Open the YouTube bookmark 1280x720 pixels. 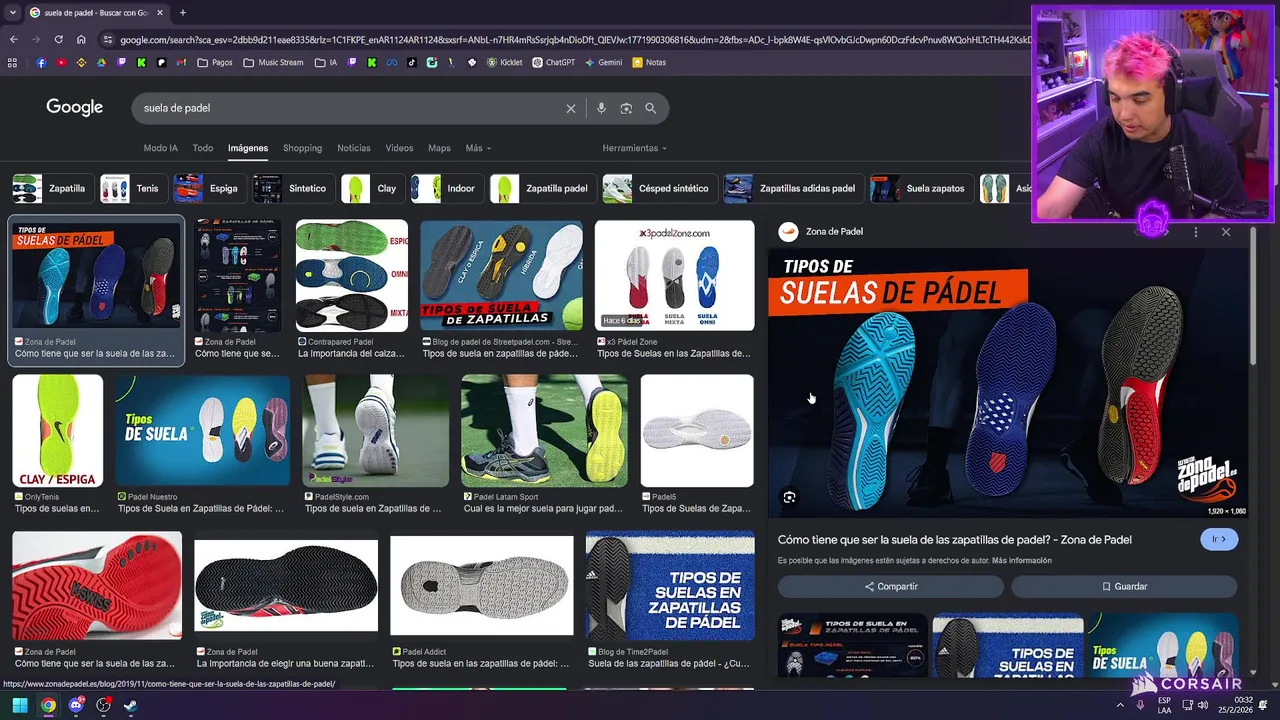62,62
